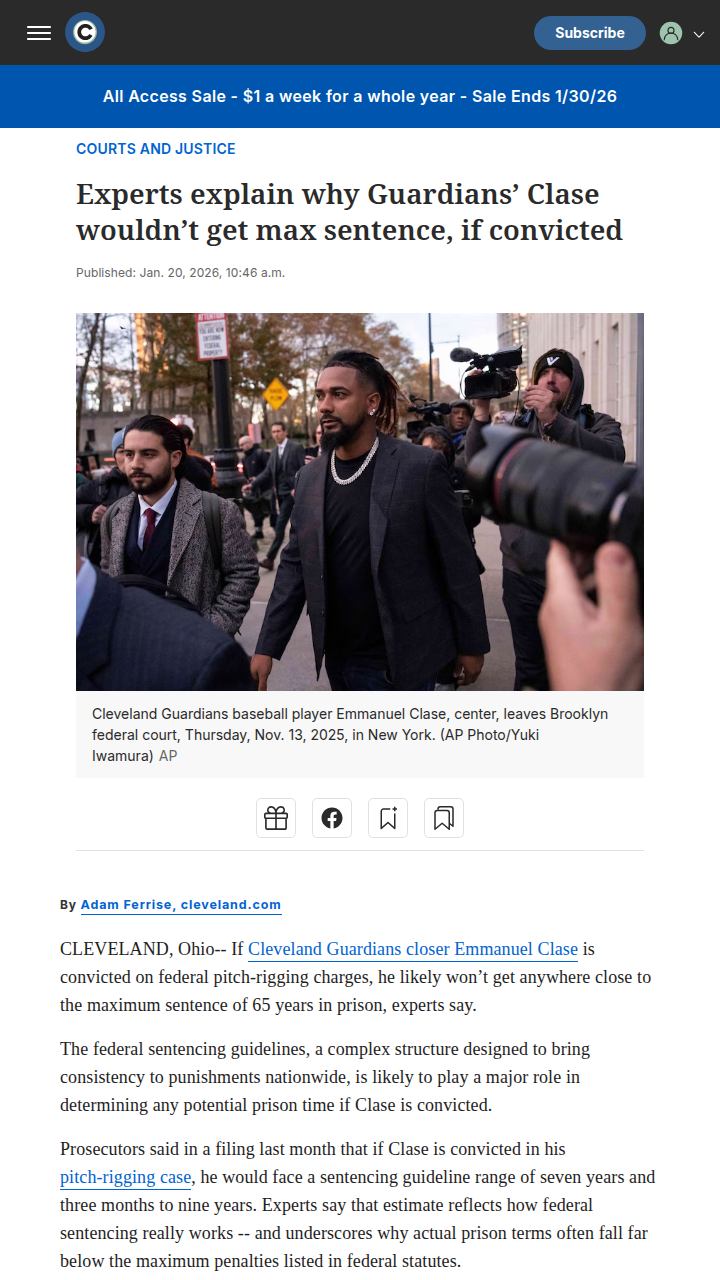Follow Cleveland Guardians closer Emmanuel Clase link
The width and height of the screenshot is (720, 1280).
[413, 949]
